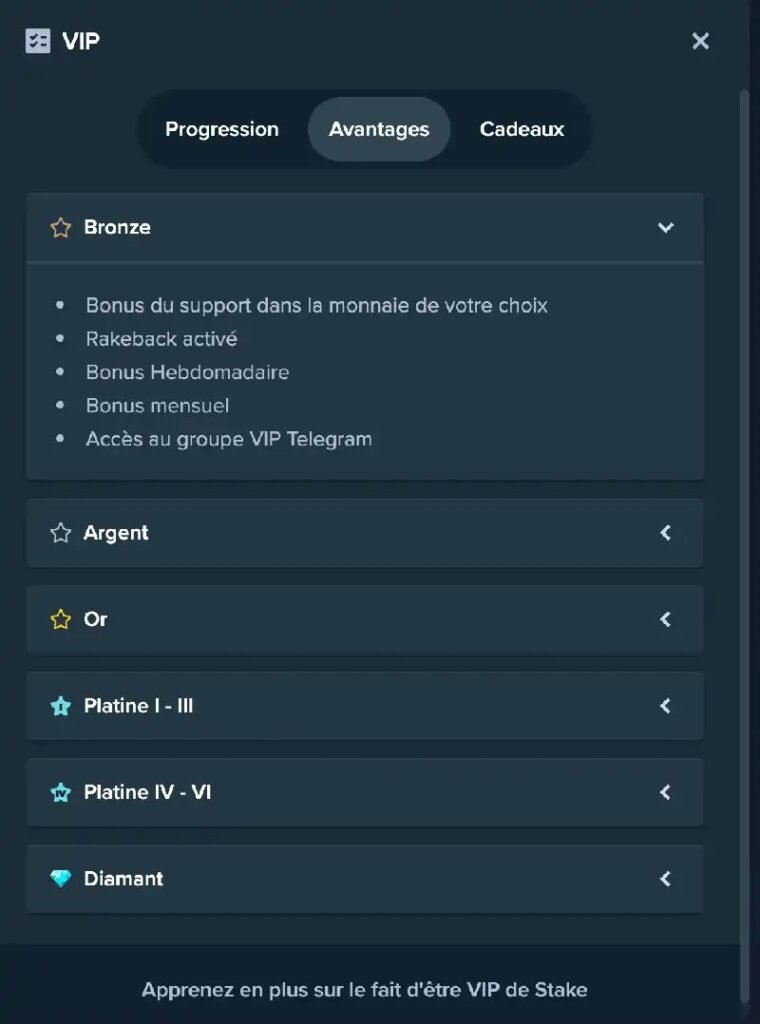760x1024 pixels.
Task: Switch to the Progression tab
Action: tap(222, 129)
